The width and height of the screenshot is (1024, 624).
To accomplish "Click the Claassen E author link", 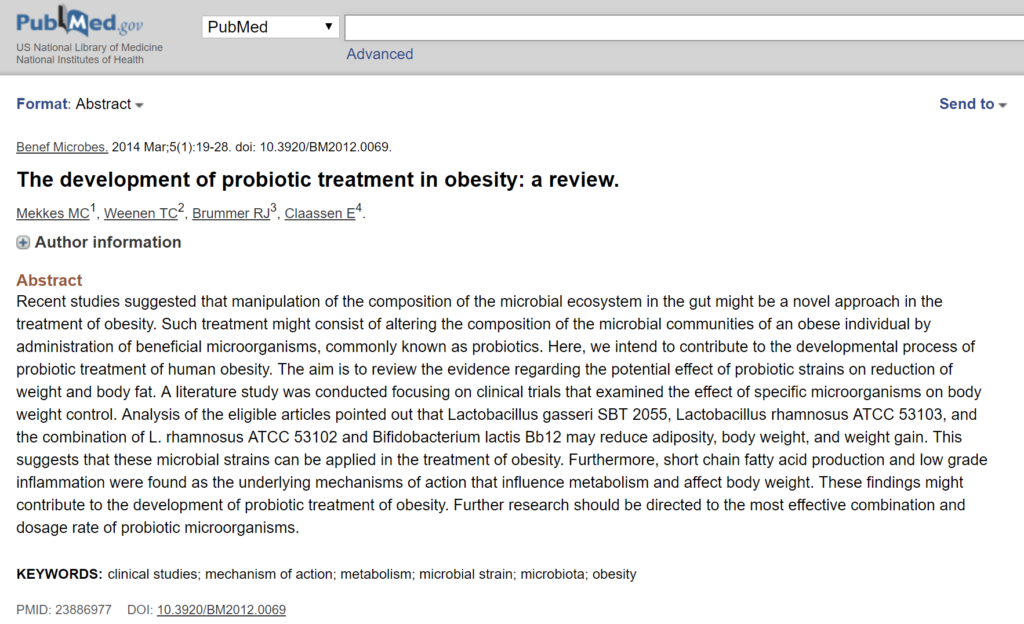I will point(320,213).
